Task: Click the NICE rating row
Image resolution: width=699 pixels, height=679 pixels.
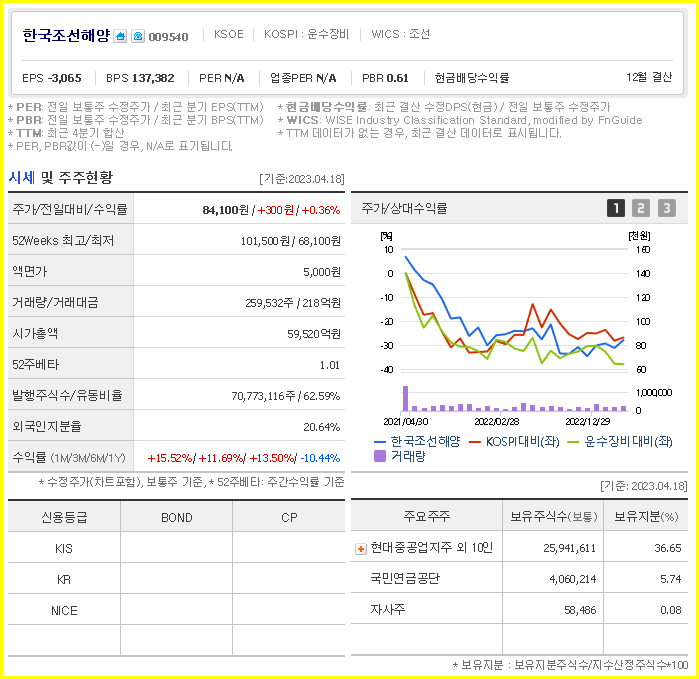Action: [177, 610]
